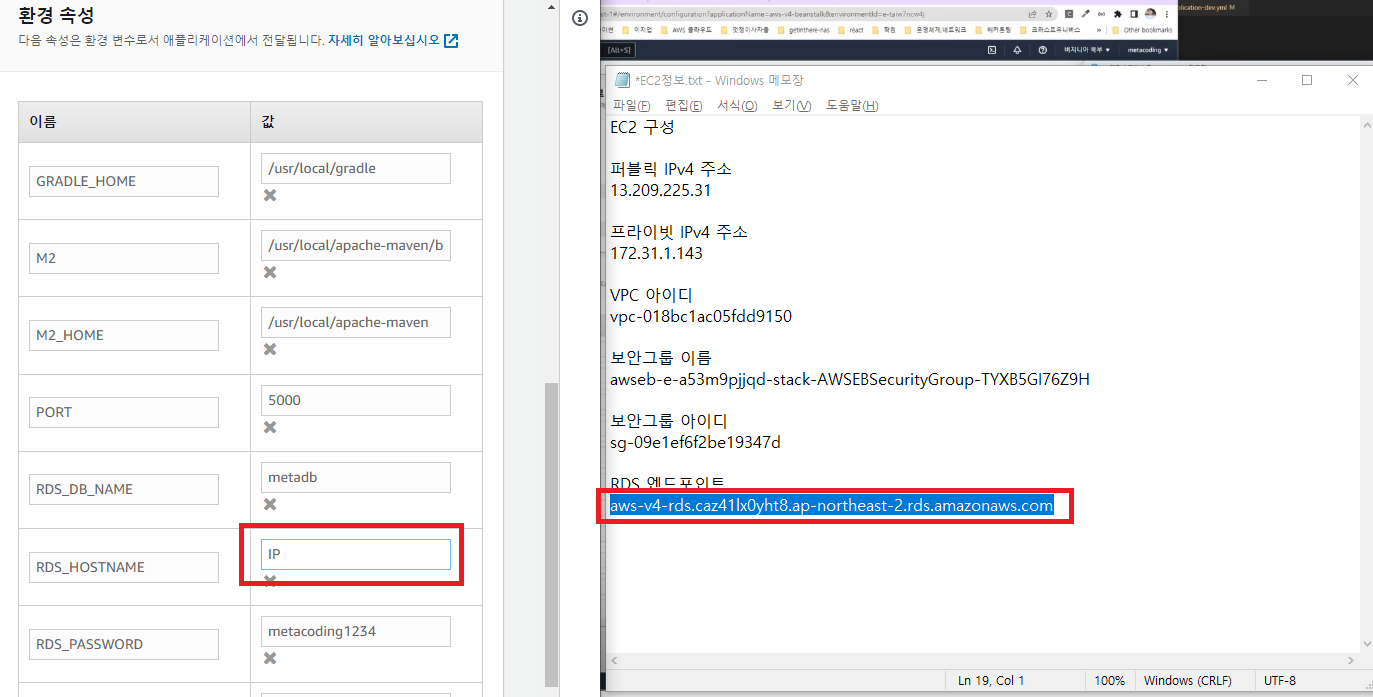Open the Chrome three-dot menu
1373x697 pixels.
(x=1167, y=14)
